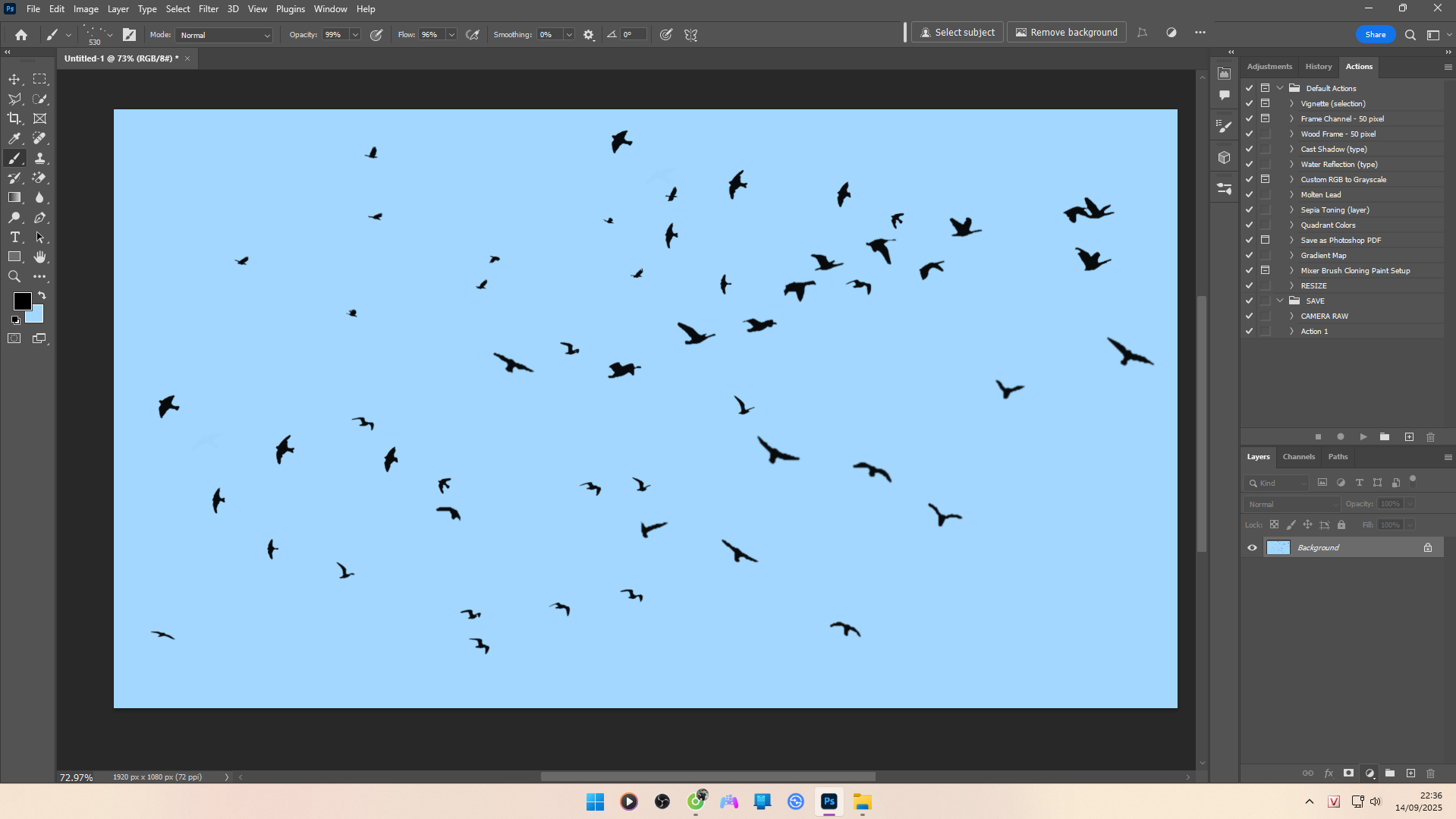1456x819 pixels.
Task: Click the Play action button
Action: point(1363,436)
